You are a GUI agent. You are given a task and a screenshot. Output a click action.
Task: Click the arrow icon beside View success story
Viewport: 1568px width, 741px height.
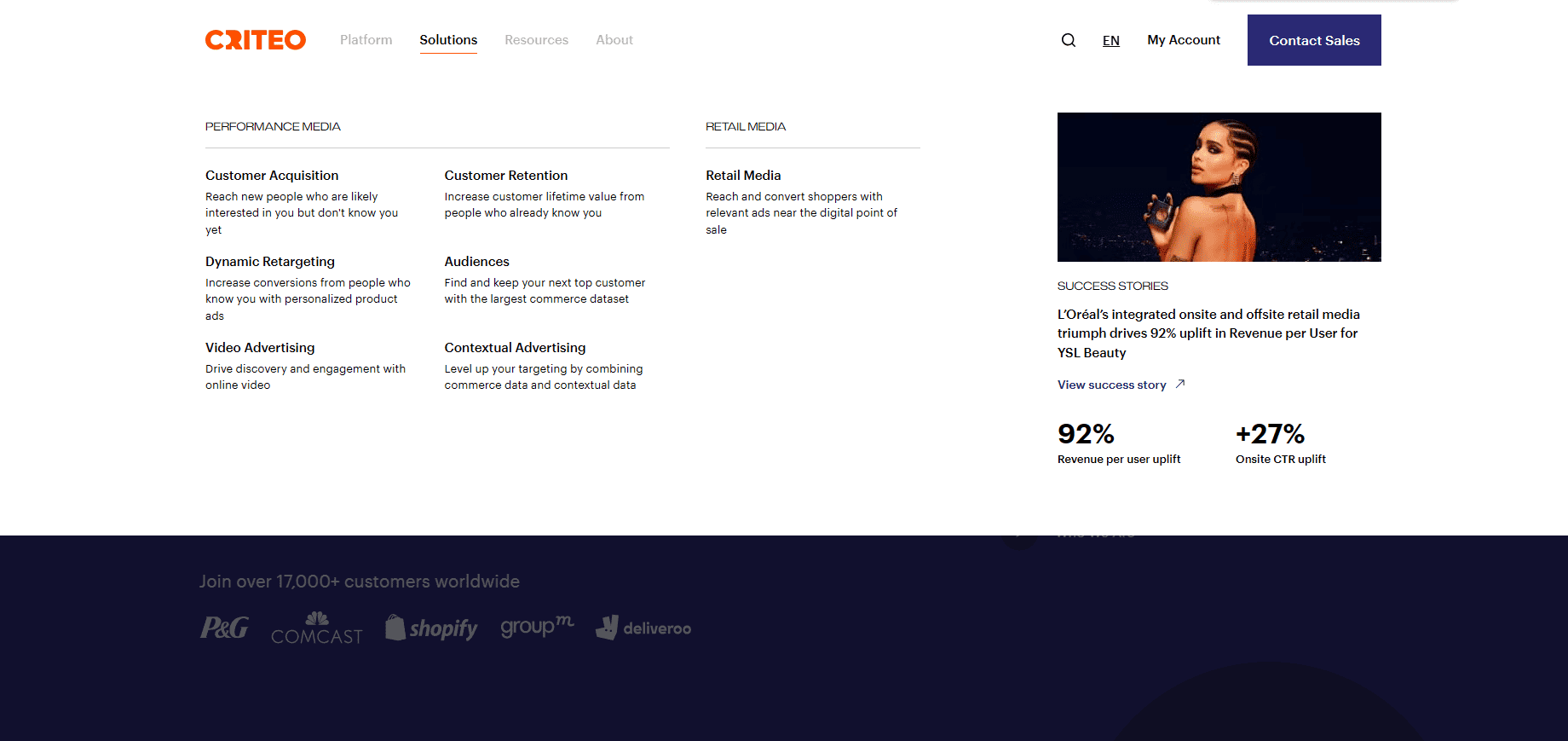1180,384
